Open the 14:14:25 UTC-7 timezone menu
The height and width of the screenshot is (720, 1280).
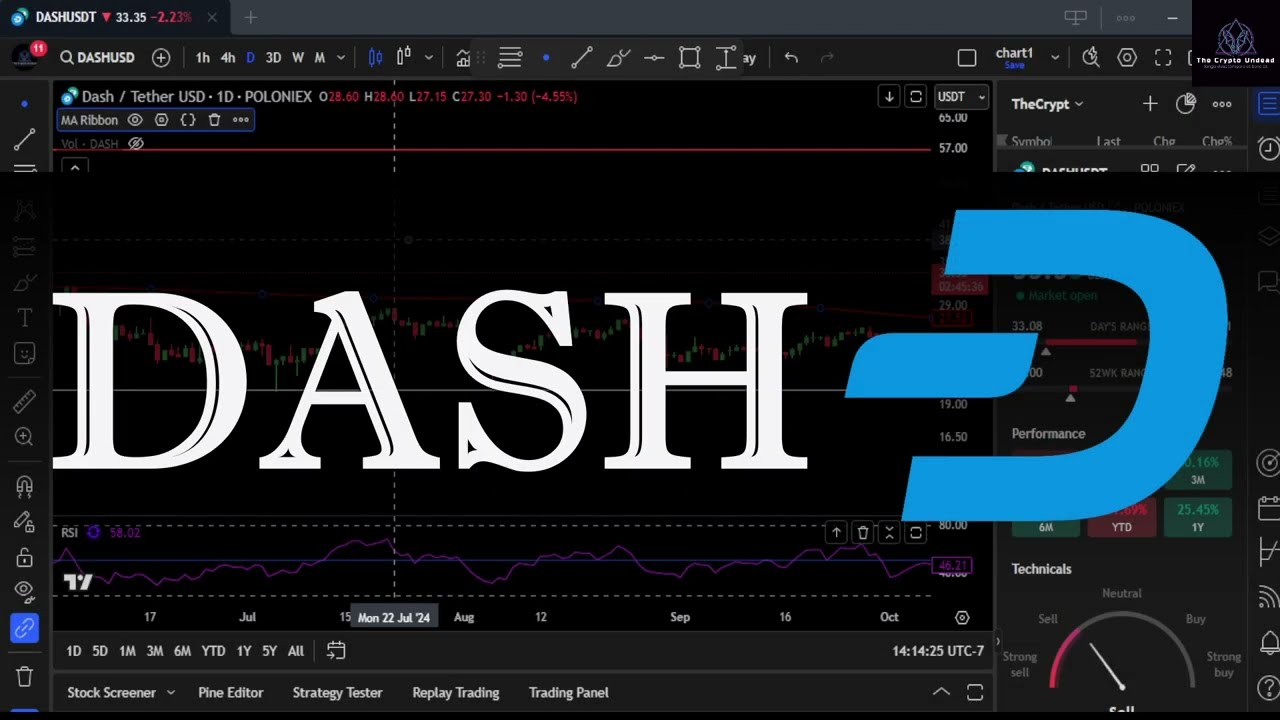click(938, 651)
